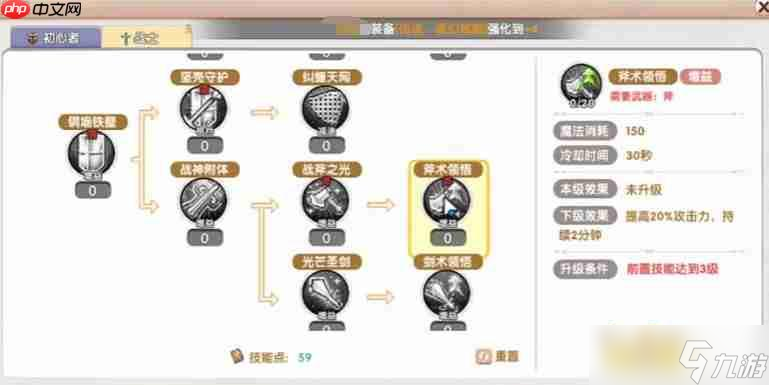Select the 光芒圣剑 sword skill icon
Image resolution: width=769 pixels, height=385 pixels.
(326, 293)
